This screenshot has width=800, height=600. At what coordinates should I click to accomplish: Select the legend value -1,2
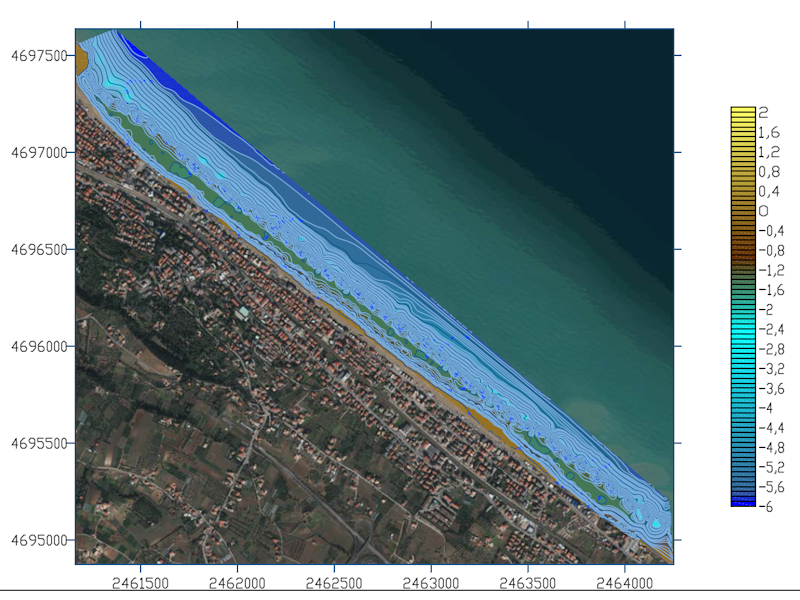pos(771,270)
